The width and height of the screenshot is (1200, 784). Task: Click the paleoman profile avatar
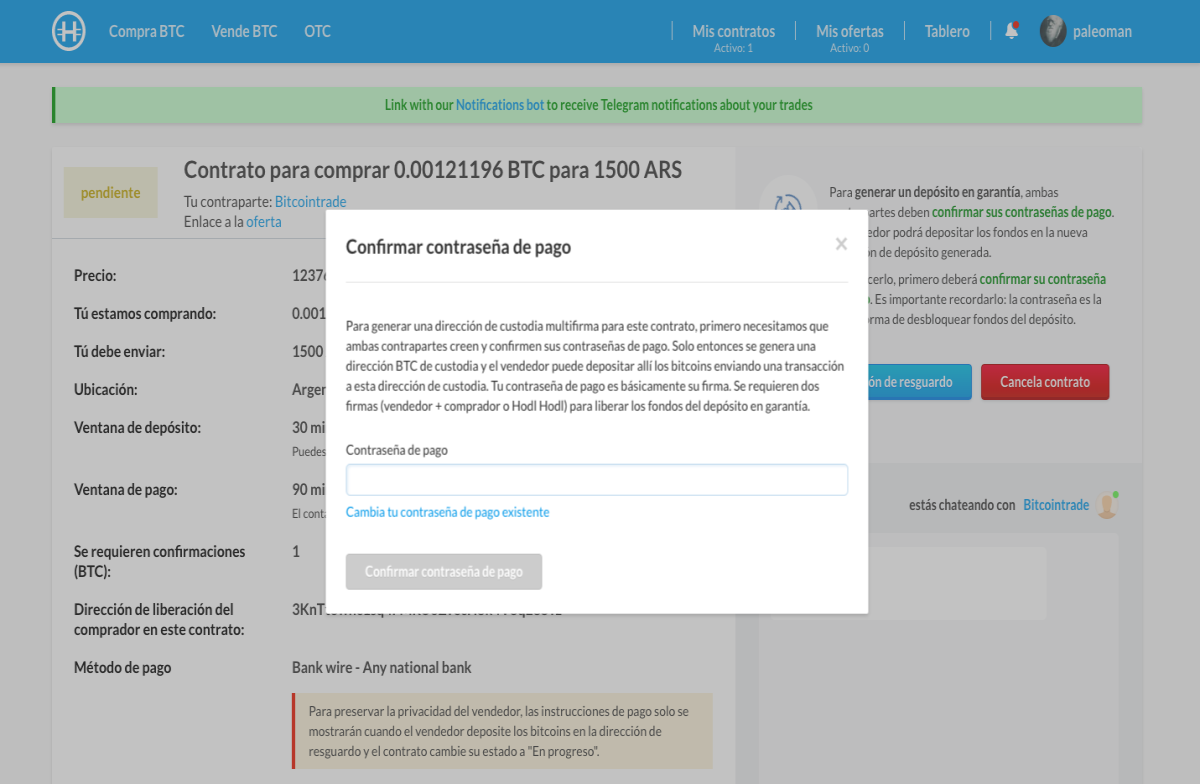coord(1053,31)
